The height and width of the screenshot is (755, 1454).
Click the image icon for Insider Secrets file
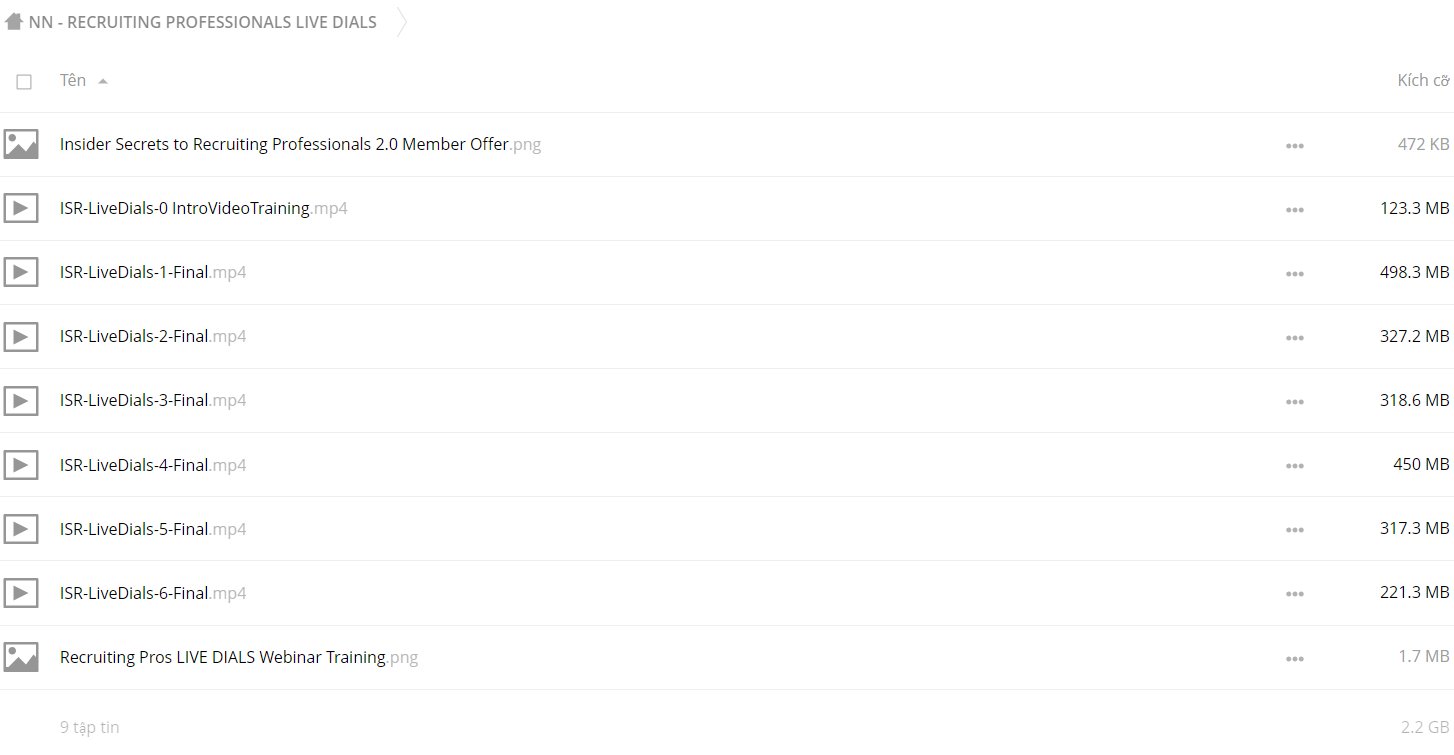(21, 144)
